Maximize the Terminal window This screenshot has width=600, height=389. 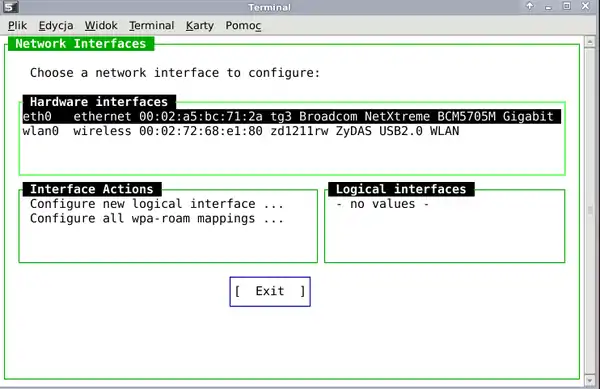coord(567,6)
